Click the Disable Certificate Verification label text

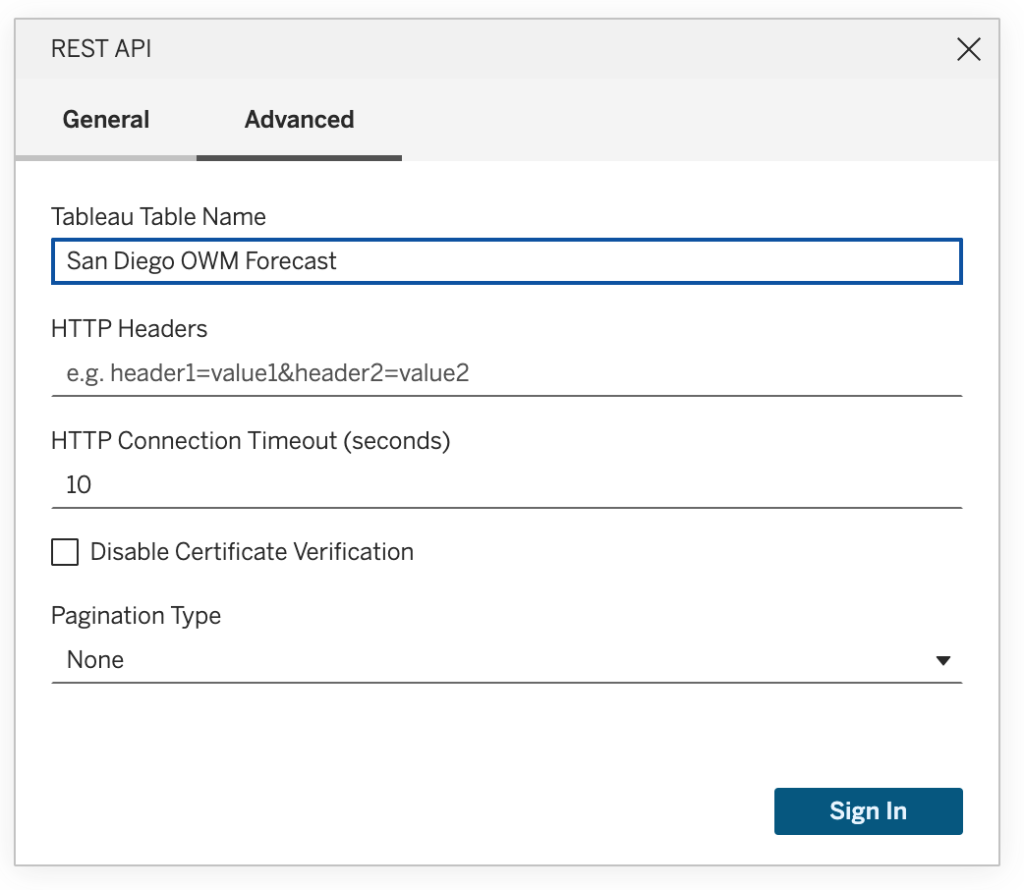tap(252, 552)
